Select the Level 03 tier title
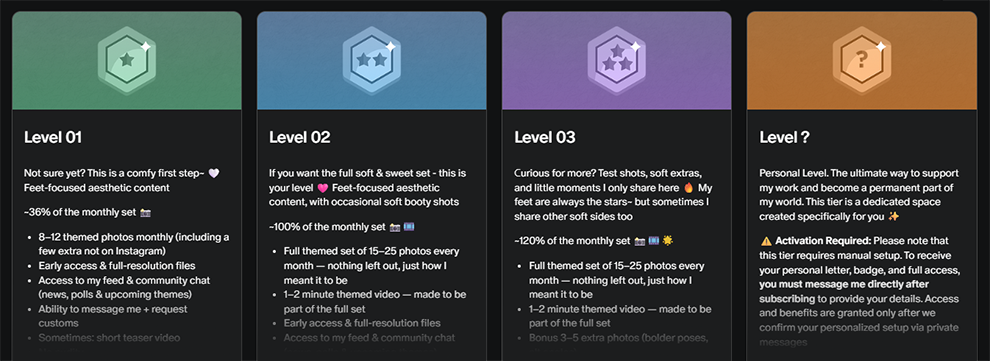This screenshot has width=990, height=361. click(x=545, y=137)
